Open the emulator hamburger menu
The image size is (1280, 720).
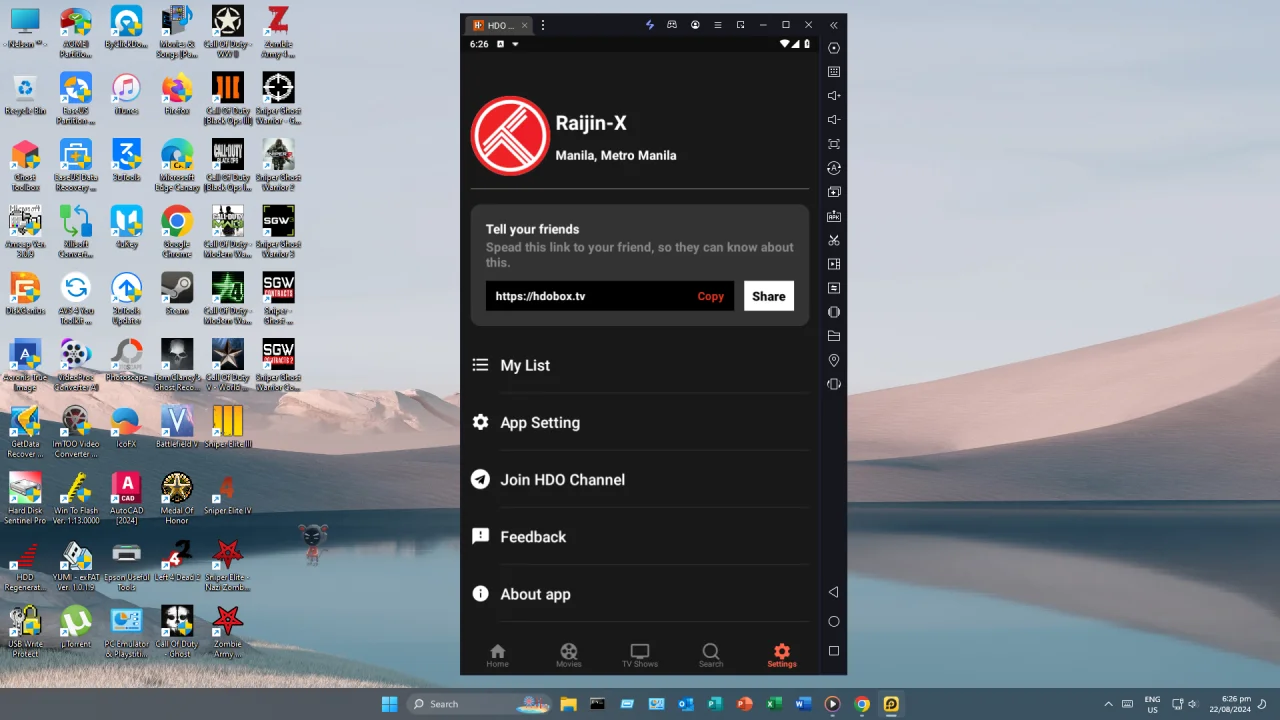point(718,25)
